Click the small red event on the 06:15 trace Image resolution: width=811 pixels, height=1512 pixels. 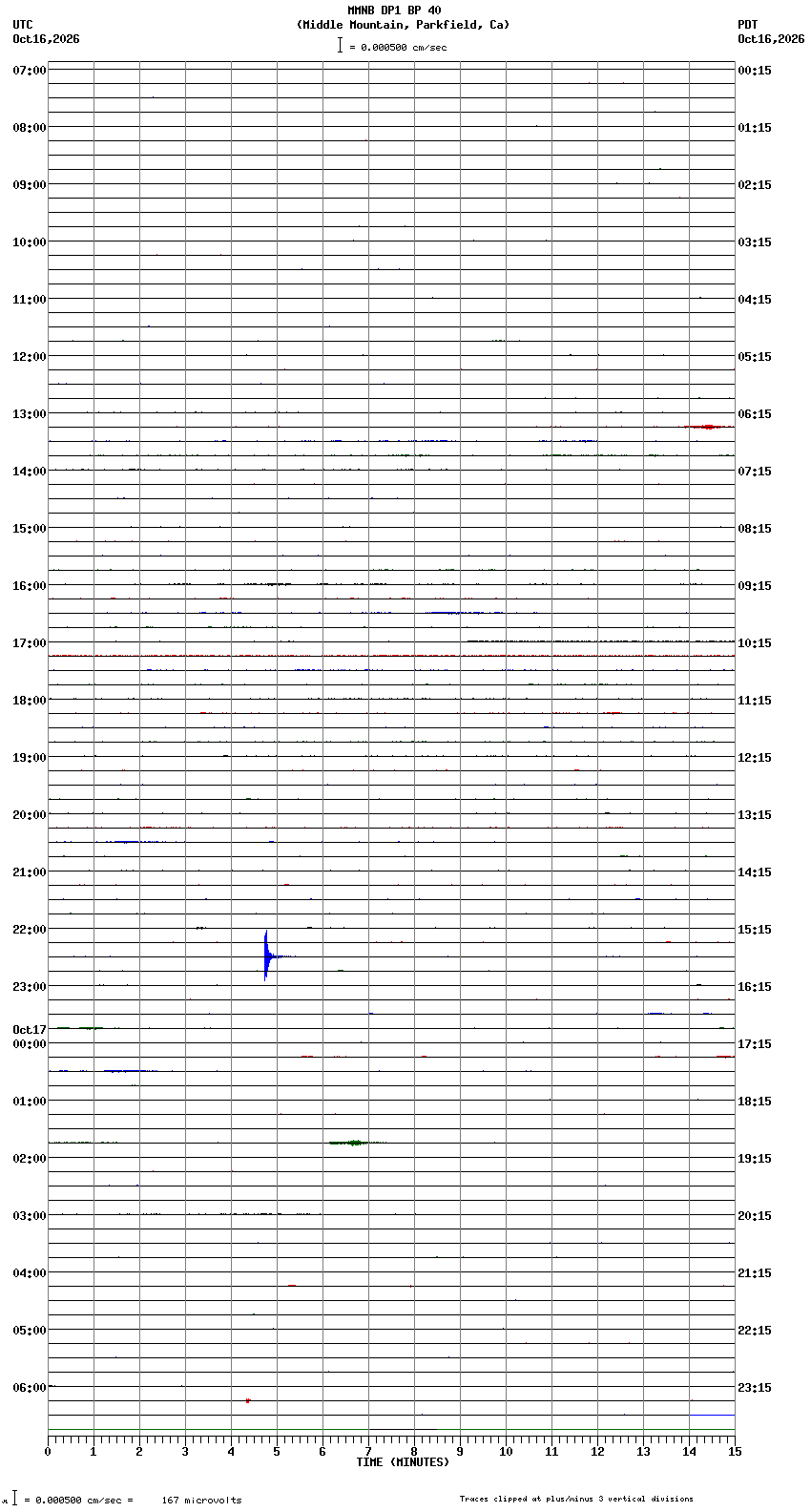click(248, 1400)
